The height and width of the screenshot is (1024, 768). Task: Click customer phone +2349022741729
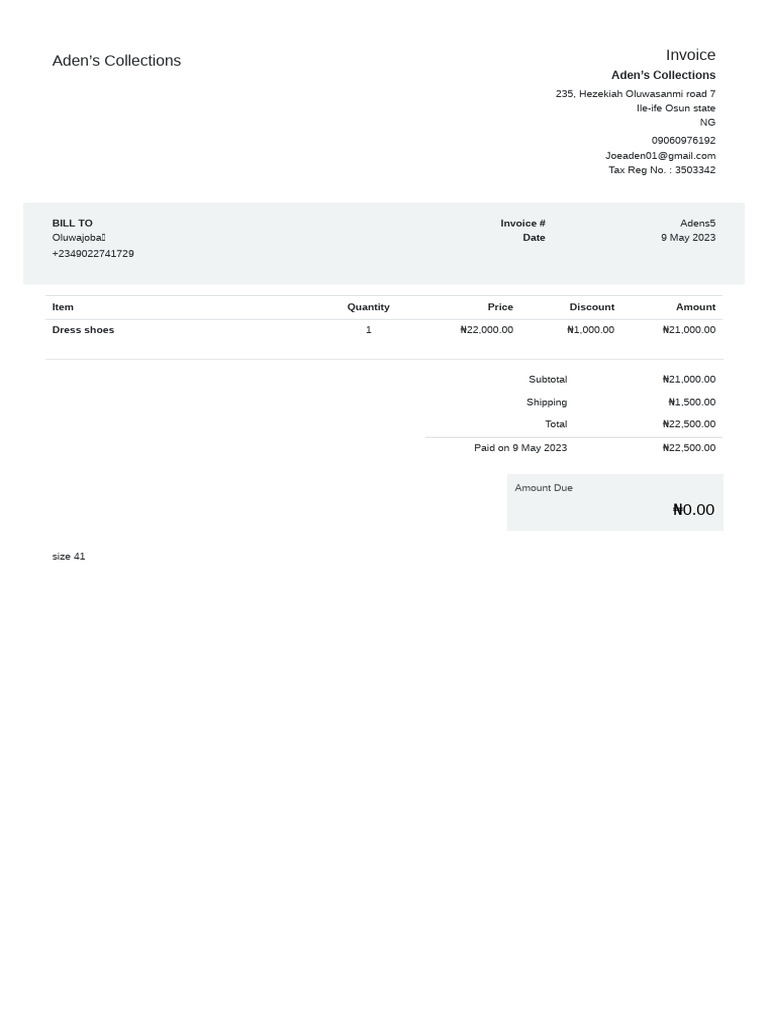[x=93, y=253]
